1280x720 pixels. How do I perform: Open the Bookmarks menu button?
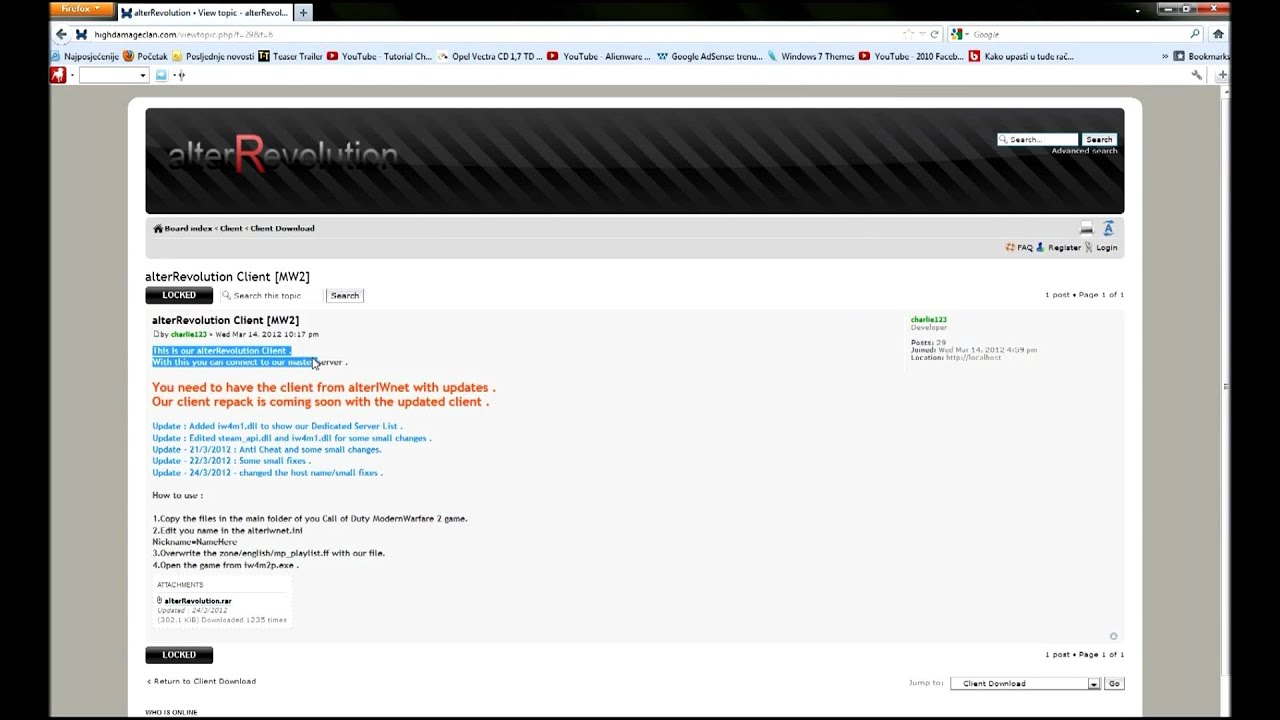[x=1201, y=56]
